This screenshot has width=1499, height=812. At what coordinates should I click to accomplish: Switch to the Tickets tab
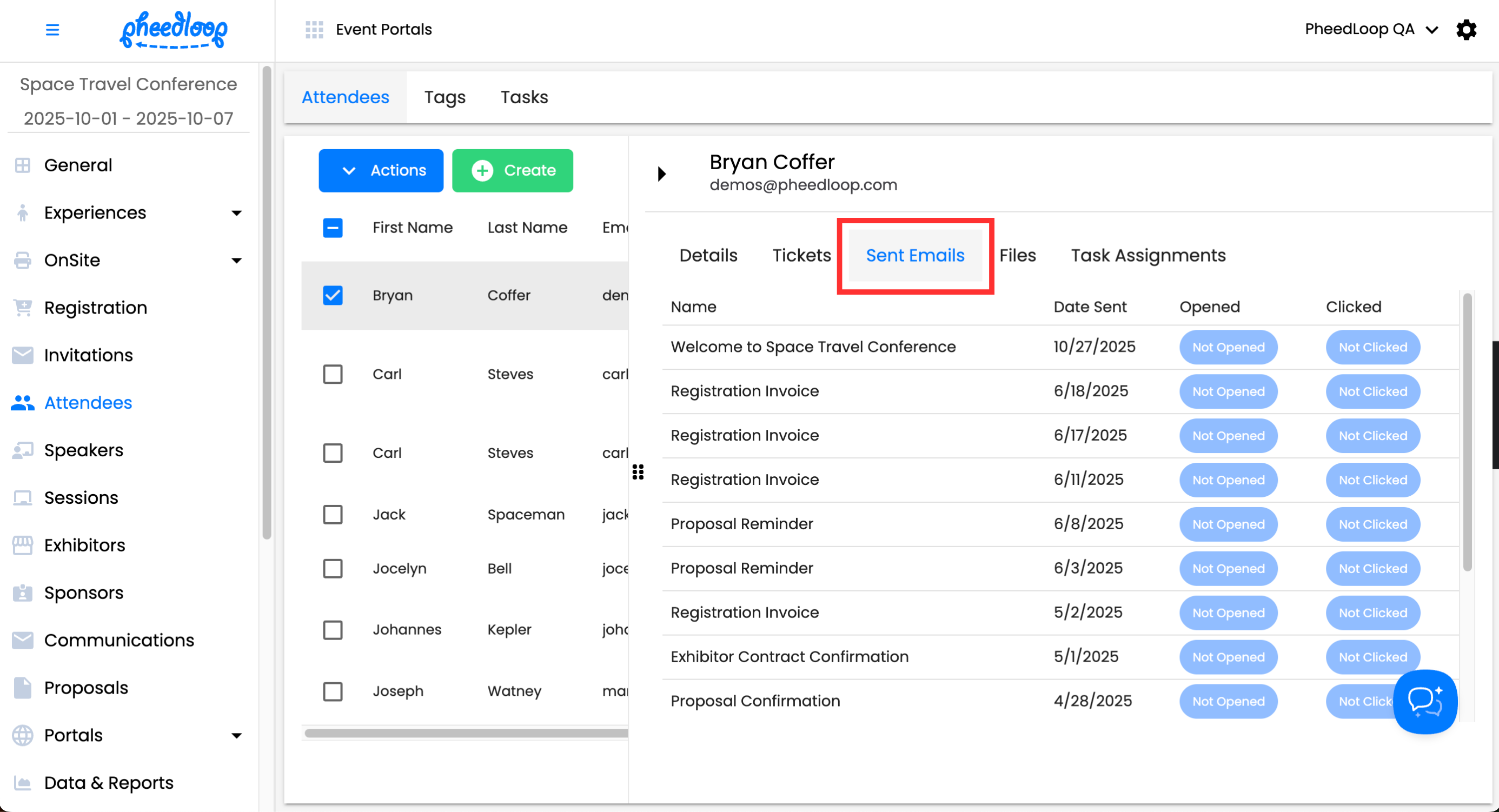(801, 255)
